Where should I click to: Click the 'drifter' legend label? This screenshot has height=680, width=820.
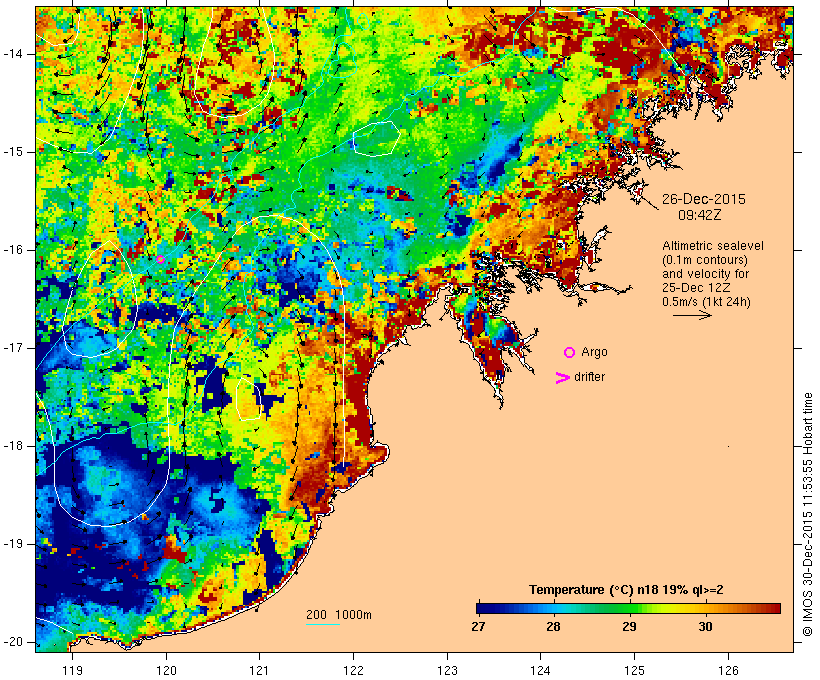pos(589,377)
